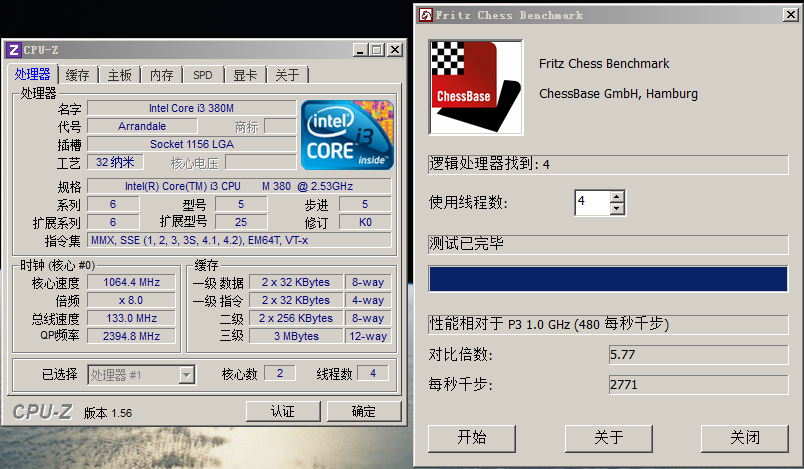Click the multiplier x 8.0 value
This screenshot has width=804, height=469.
click(x=132, y=300)
